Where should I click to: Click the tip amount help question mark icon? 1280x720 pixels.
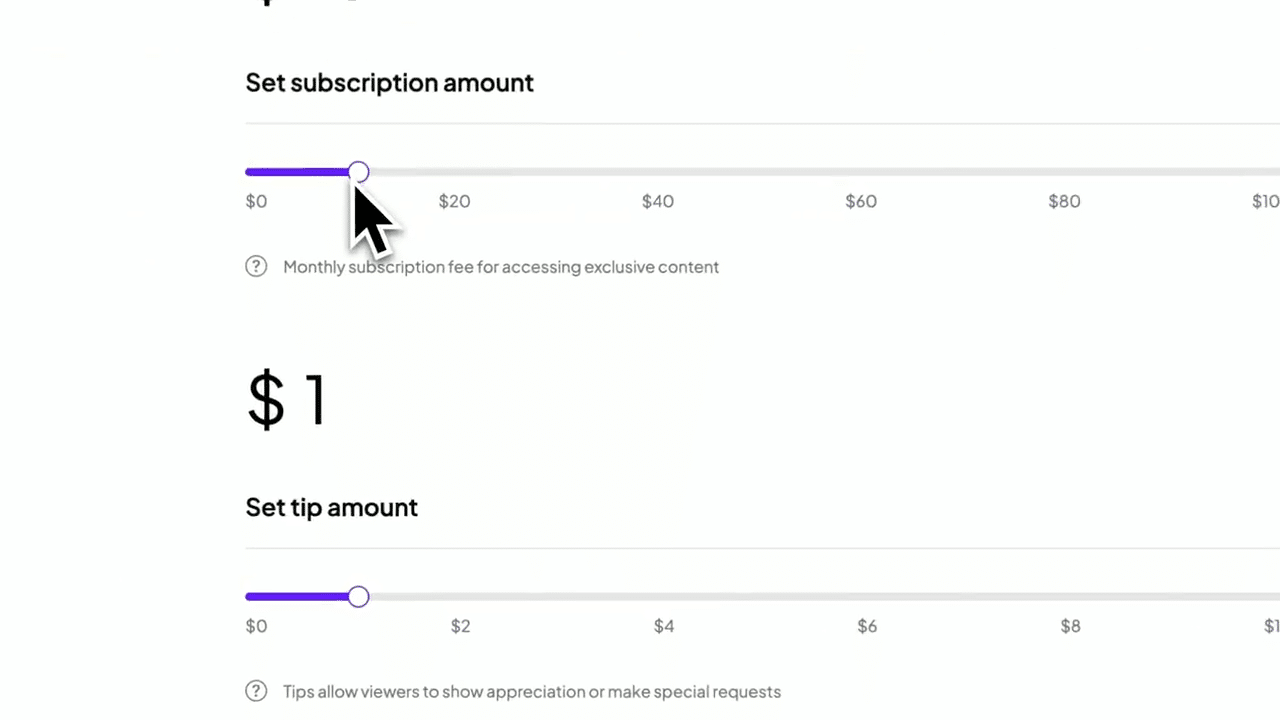[256, 691]
